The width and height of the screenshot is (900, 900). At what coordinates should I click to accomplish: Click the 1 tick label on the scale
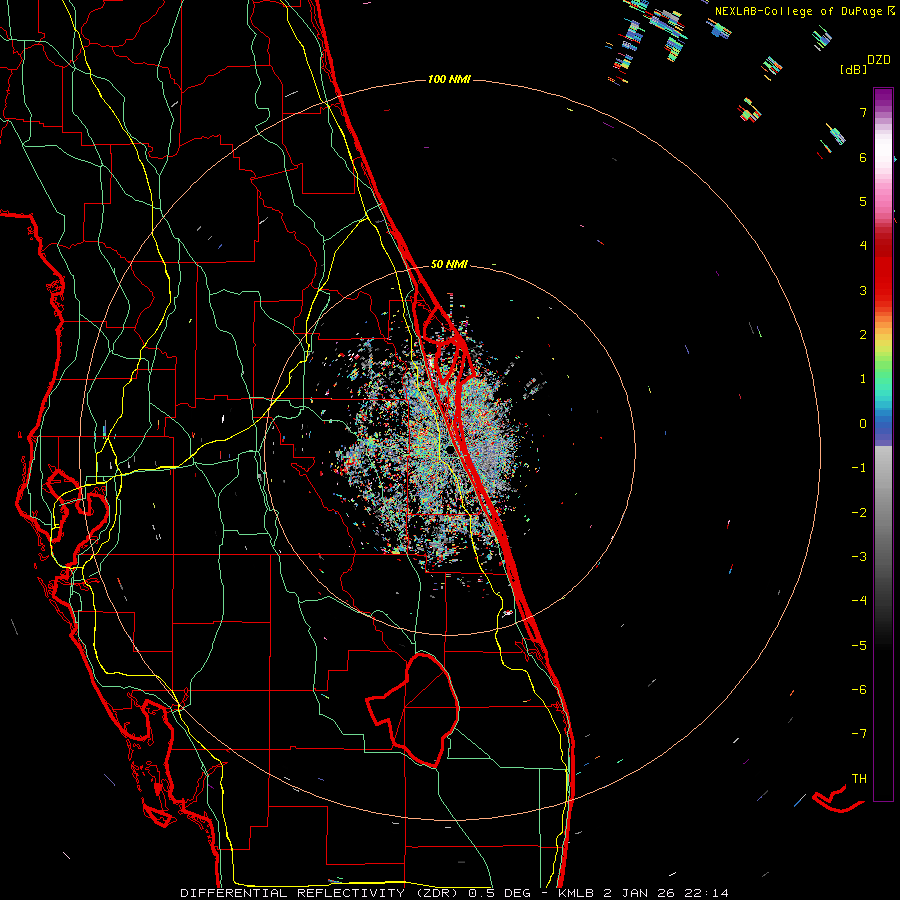(863, 379)
